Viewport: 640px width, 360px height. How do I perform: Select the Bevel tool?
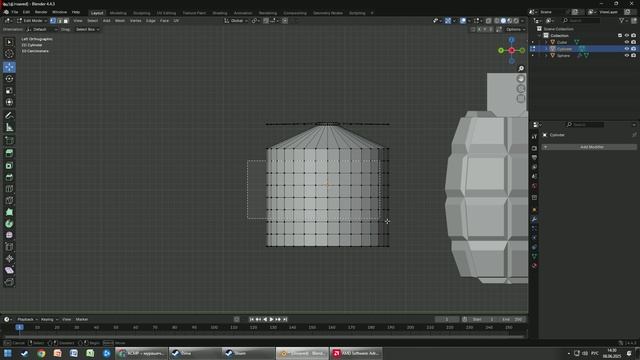coord(9,177)
